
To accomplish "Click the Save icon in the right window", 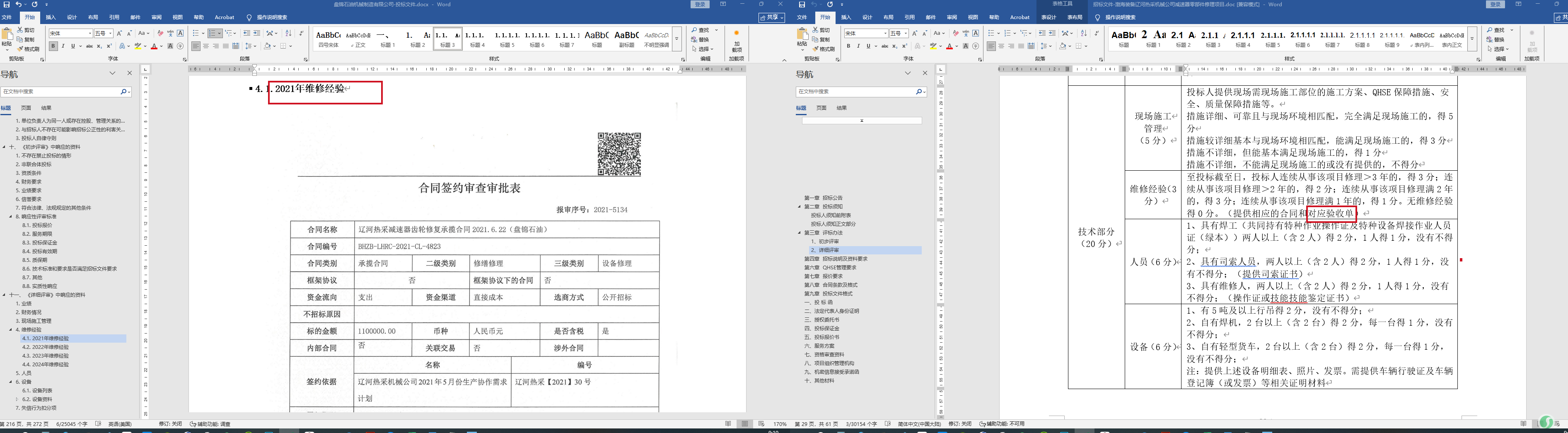I will [x=802, y=4].
